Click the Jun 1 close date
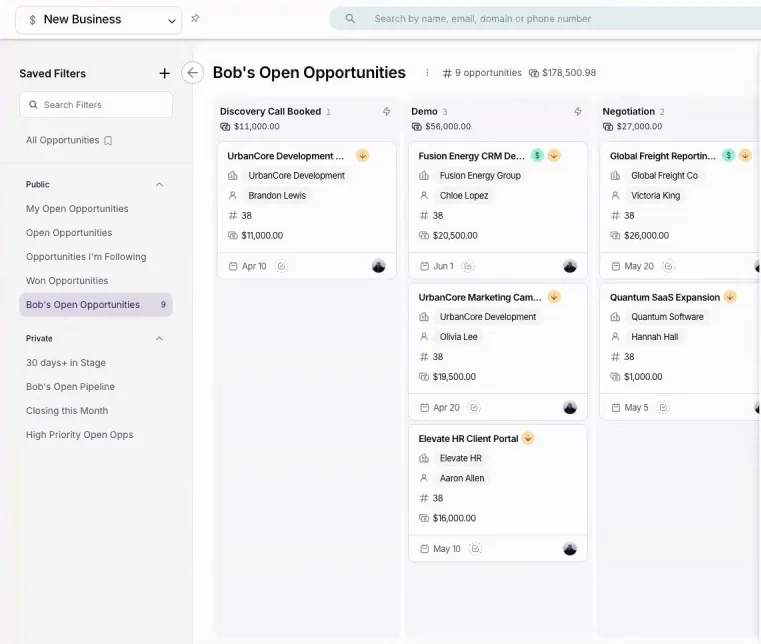761x644 pixels. [443, 266]
